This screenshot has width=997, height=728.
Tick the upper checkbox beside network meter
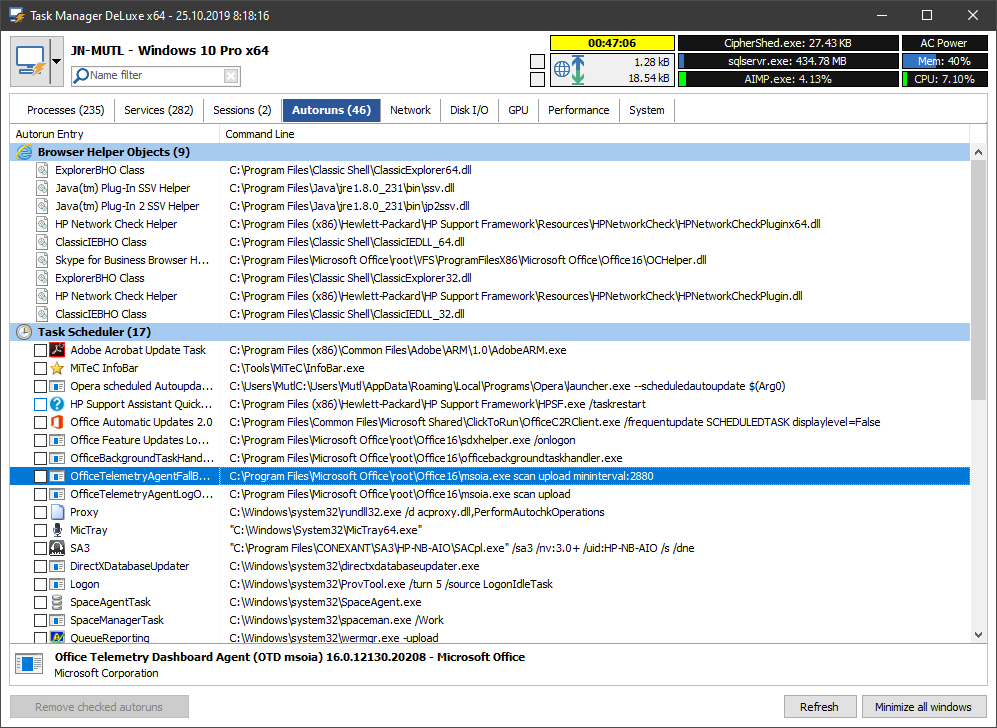tap(537, 61)
